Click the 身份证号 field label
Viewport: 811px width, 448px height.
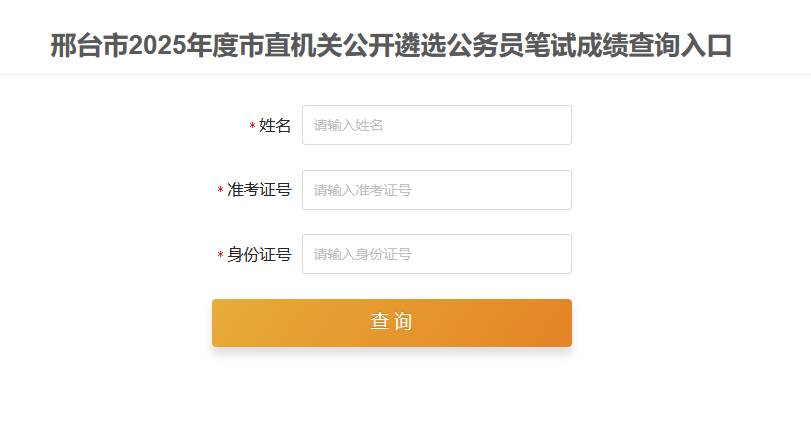(259, 255)
